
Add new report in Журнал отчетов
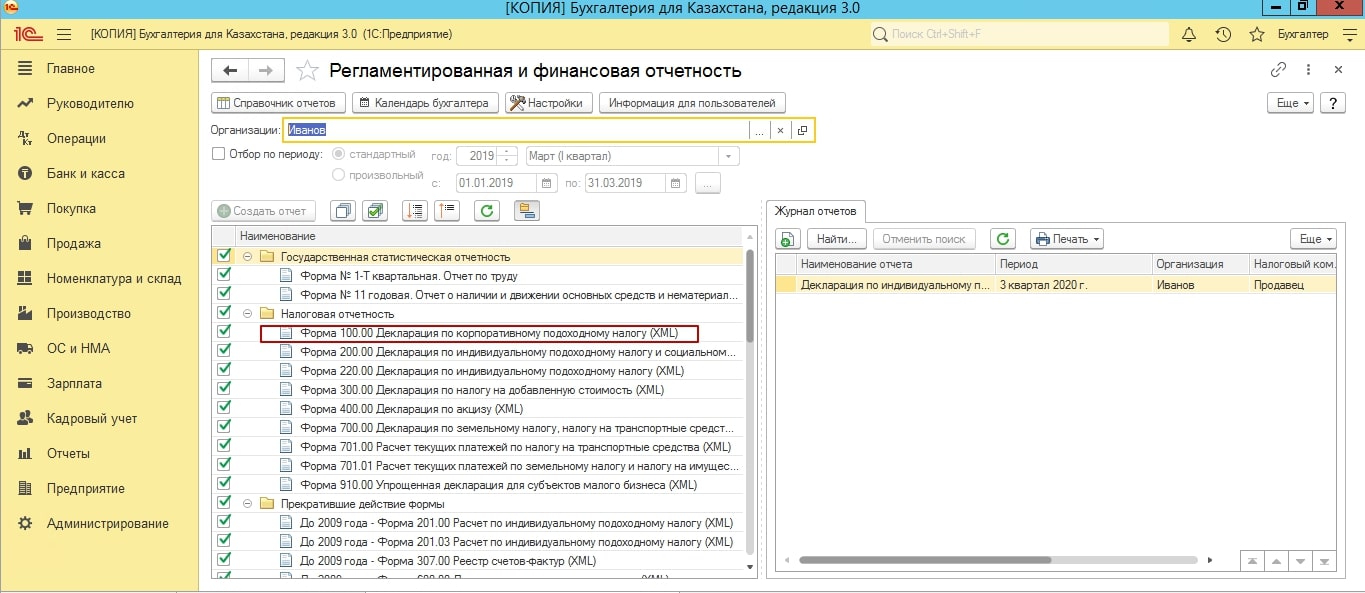click(788, 239)
